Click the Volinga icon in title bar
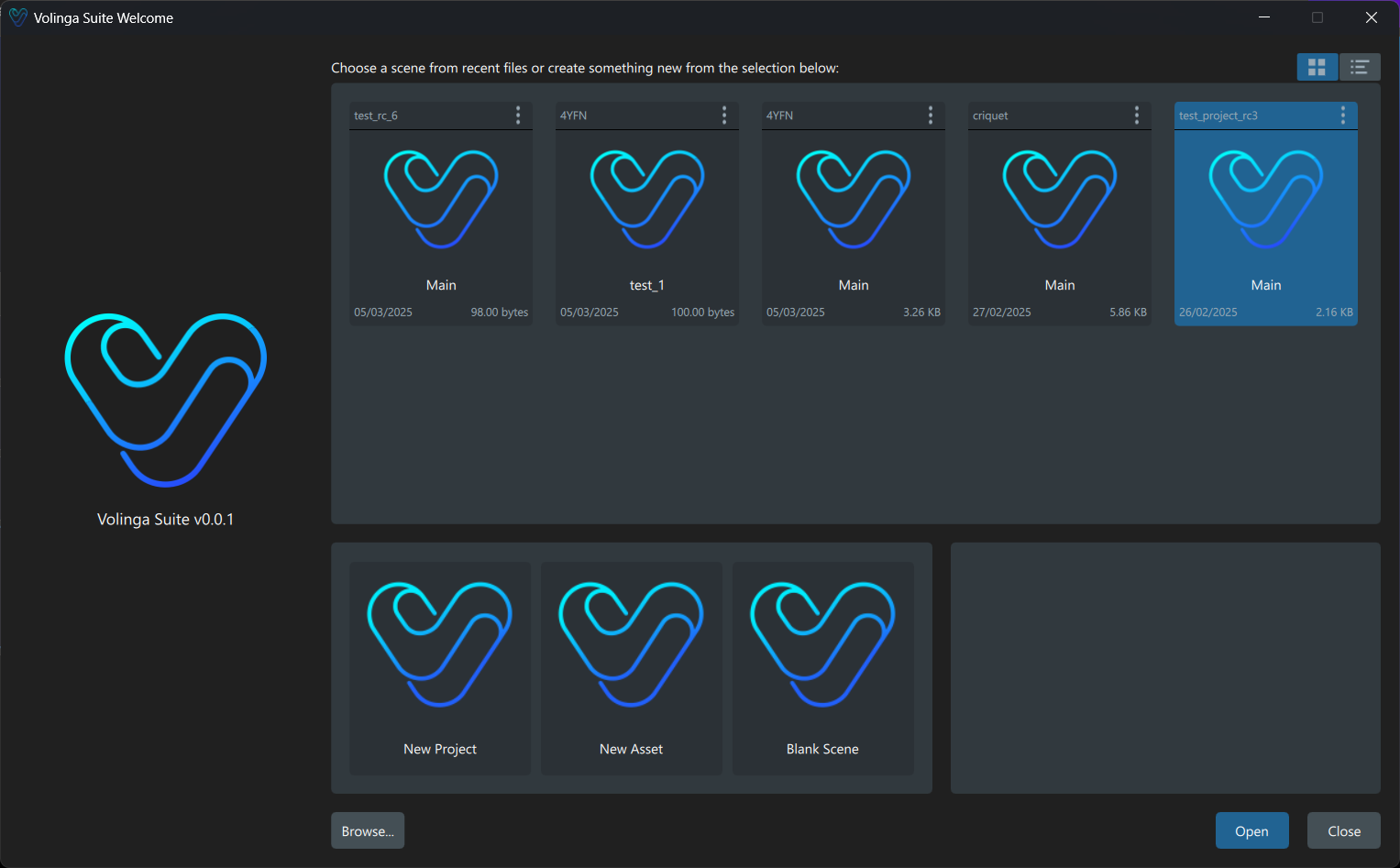Viewport: 1400px width, 868px height. tap(17, 17)
